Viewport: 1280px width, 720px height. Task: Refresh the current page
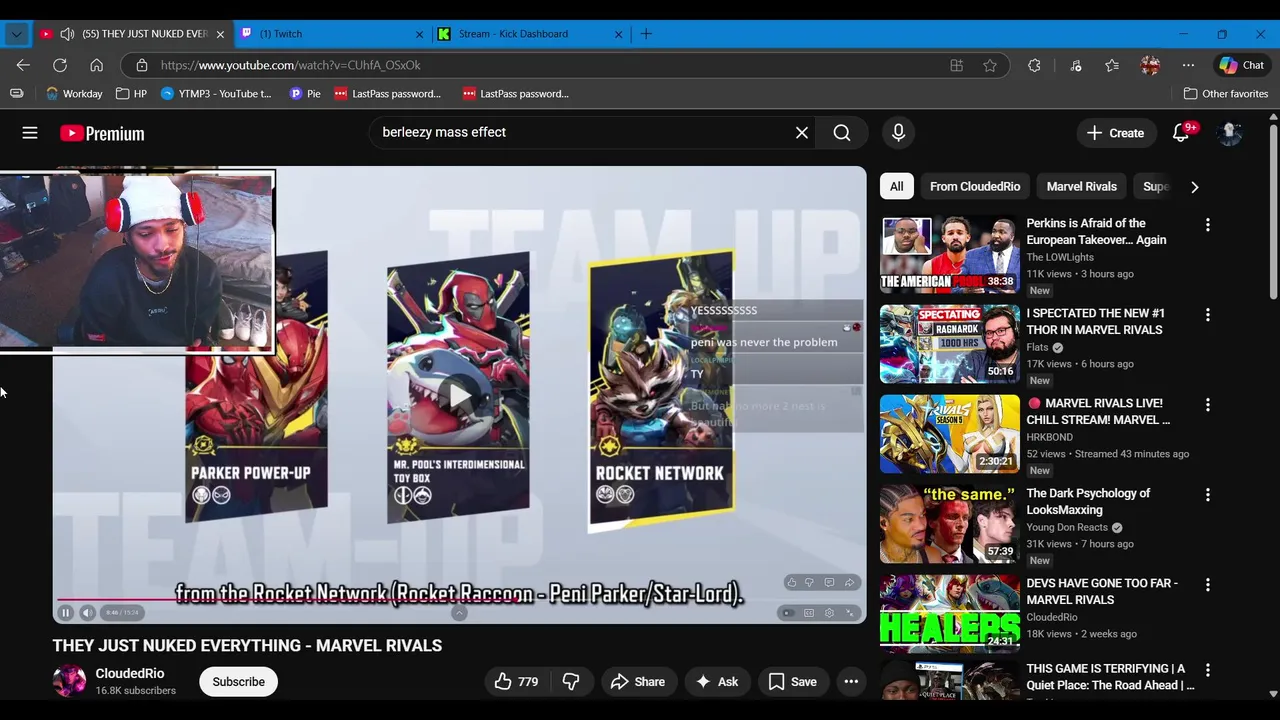click(x=60, y=65)
